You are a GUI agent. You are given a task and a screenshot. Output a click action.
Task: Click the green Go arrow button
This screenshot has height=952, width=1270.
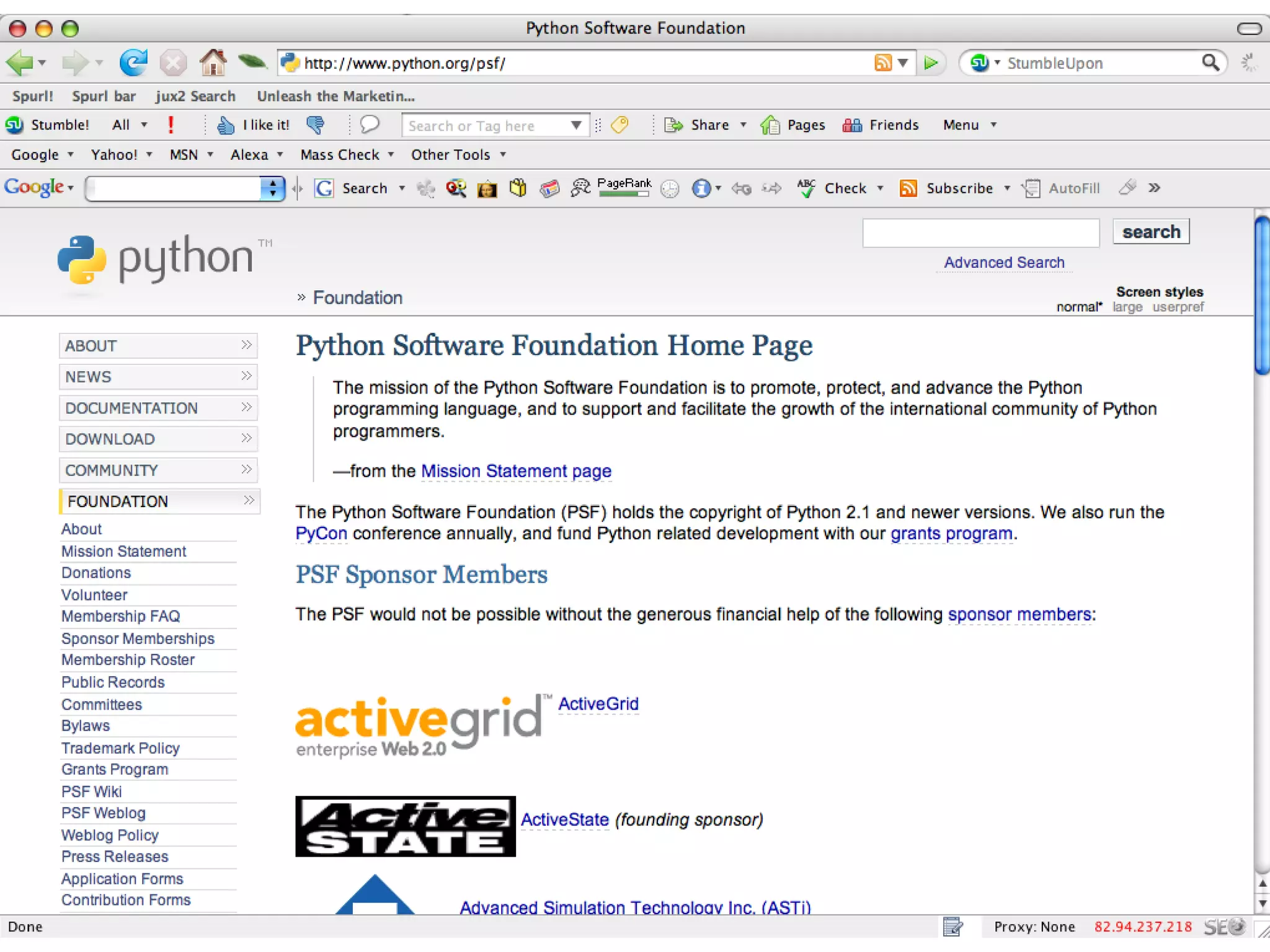pyautogui.click(x=931, y=63)
